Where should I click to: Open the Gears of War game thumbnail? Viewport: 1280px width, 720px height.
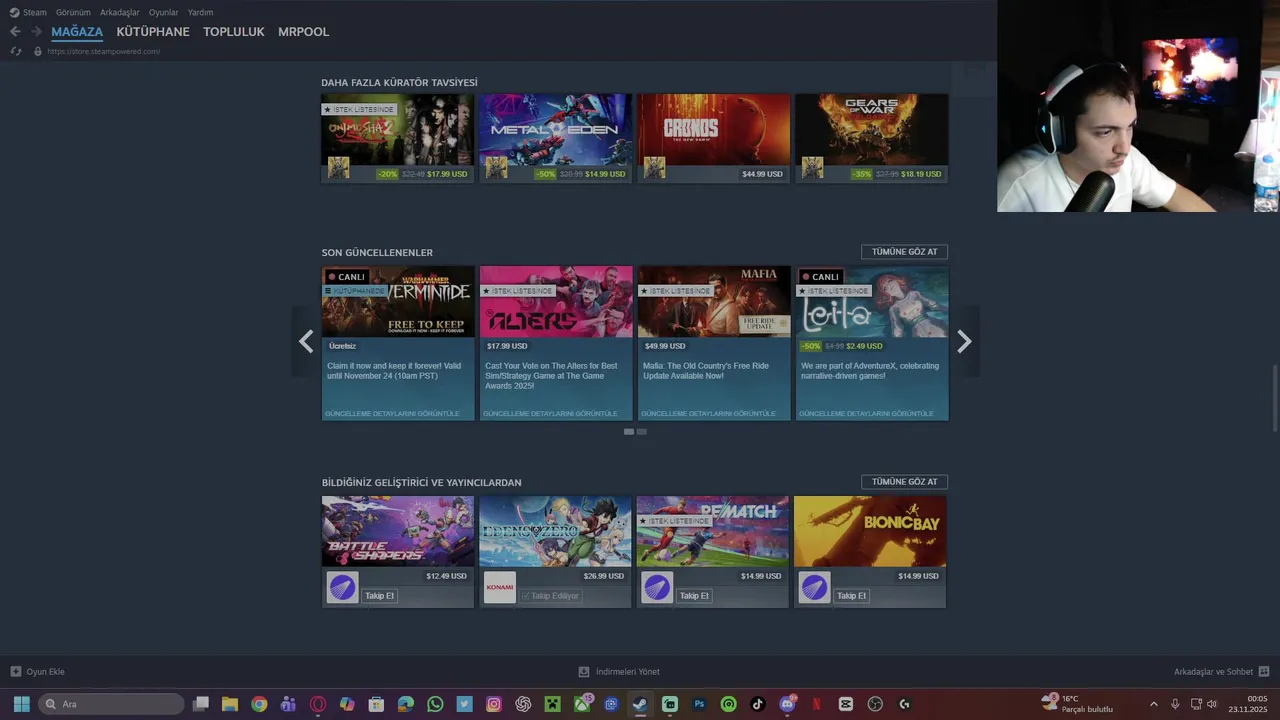872,129
